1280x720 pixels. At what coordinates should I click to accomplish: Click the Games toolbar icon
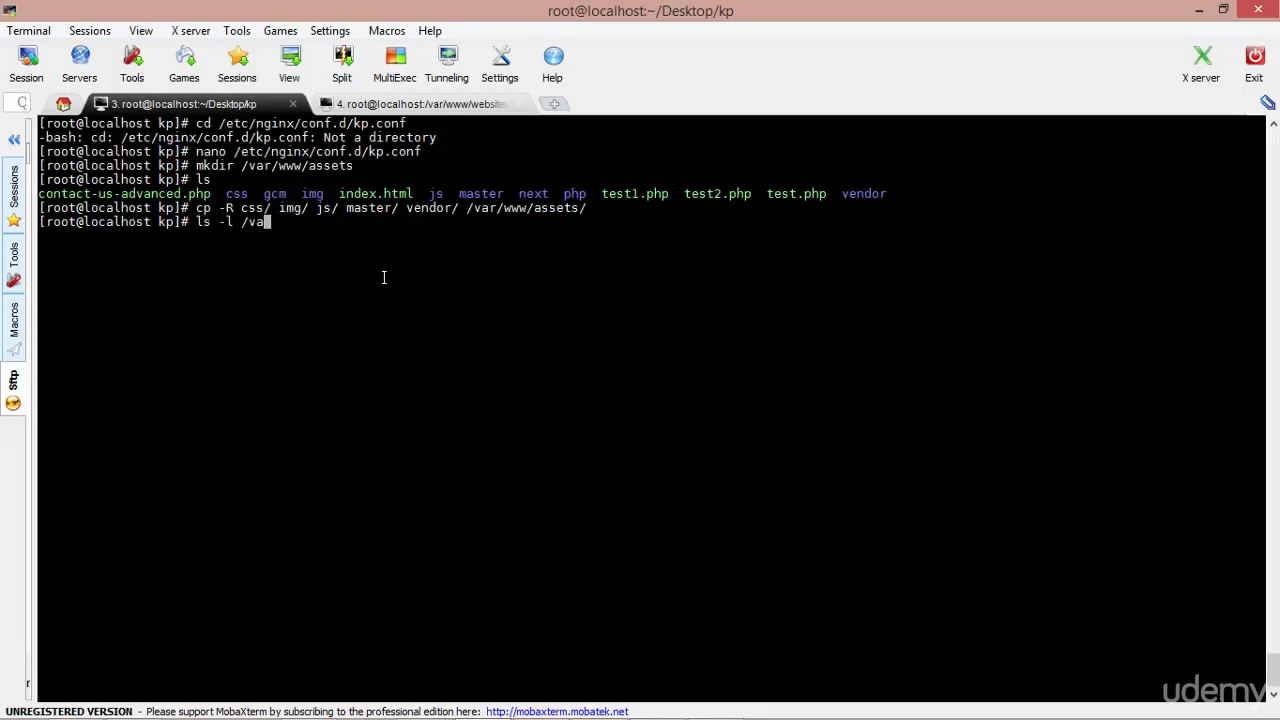[184, 64]
